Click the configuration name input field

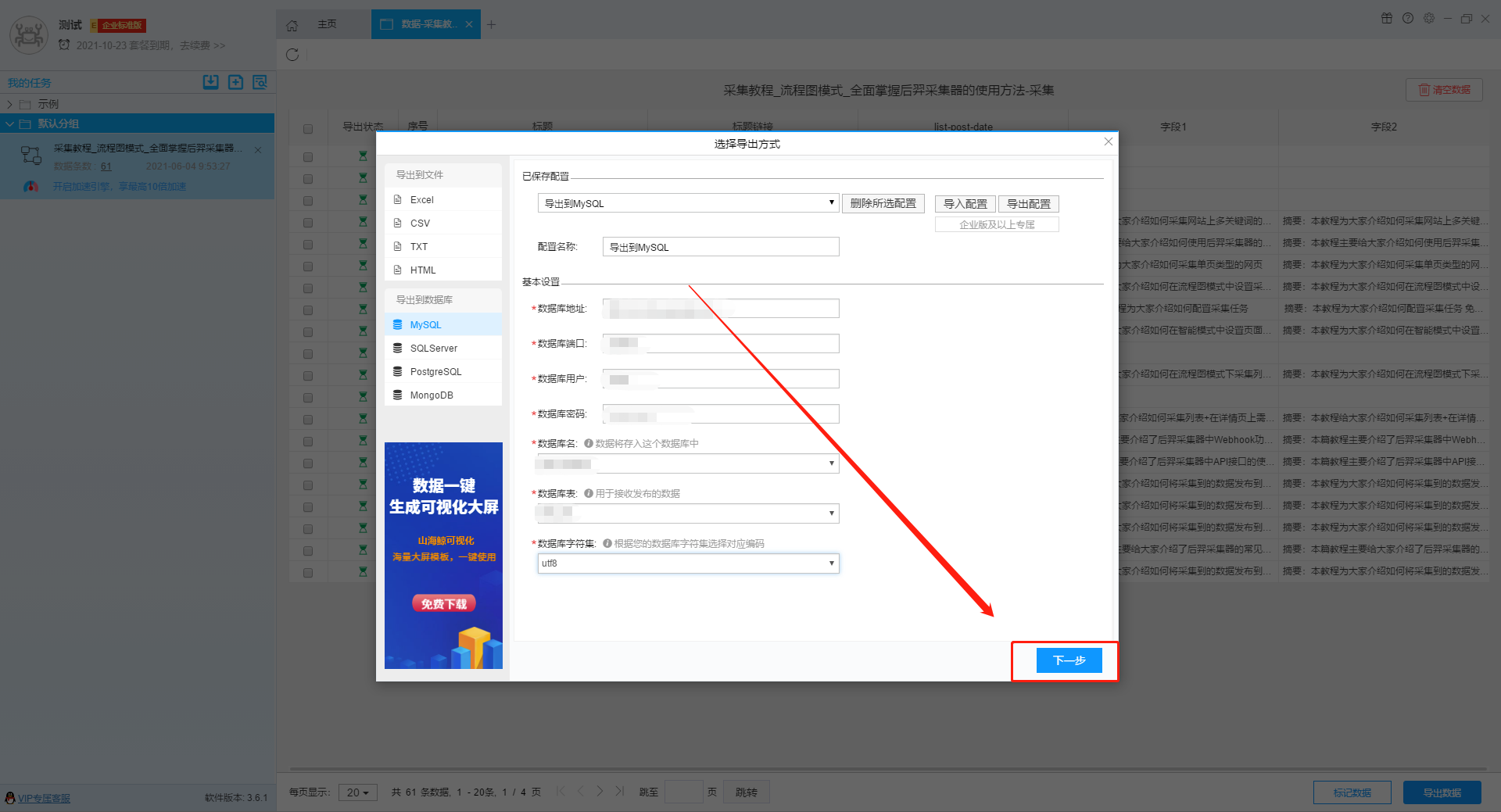[x=721, y=247]
